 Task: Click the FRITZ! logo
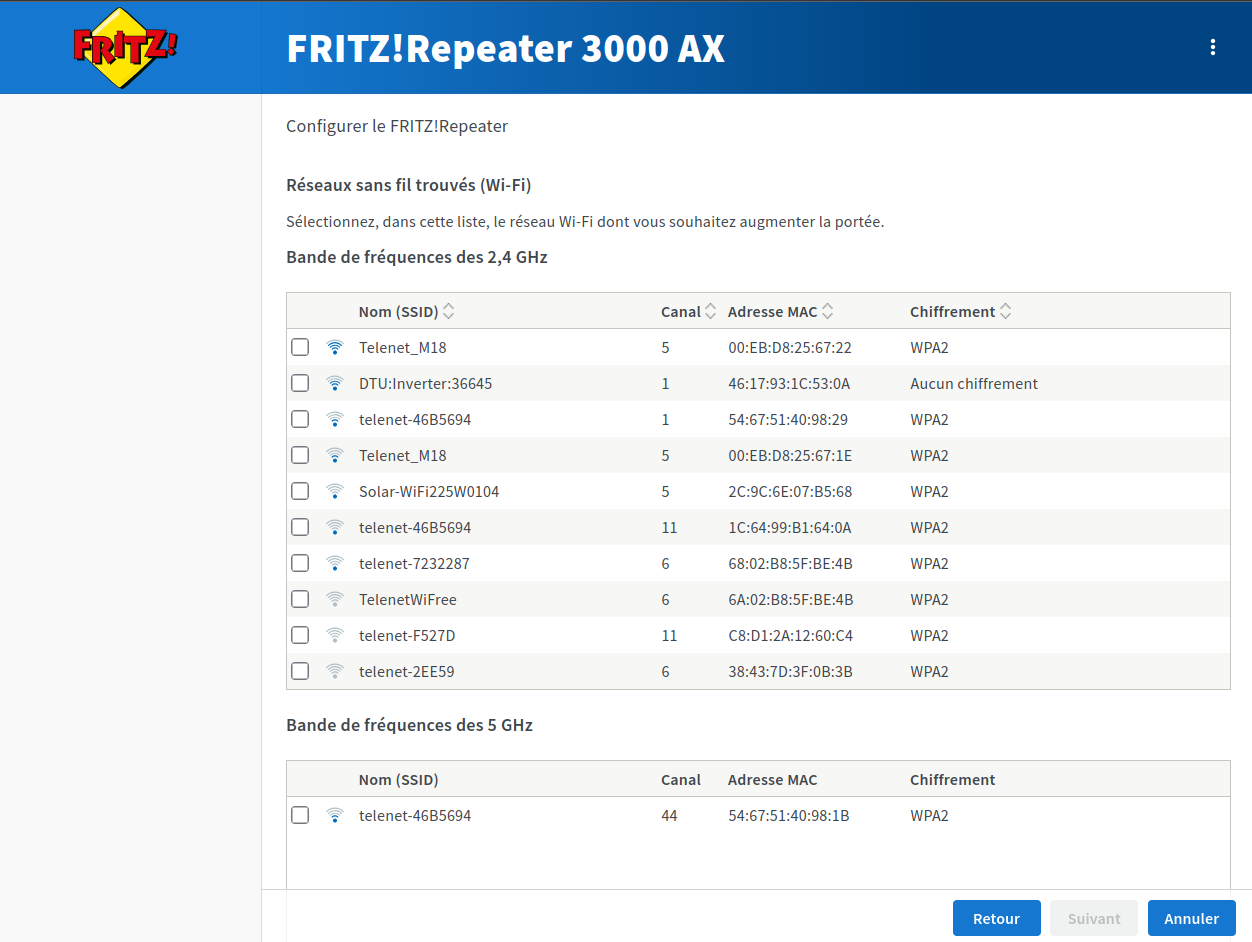pyautogui.click(x=124, y=47)
